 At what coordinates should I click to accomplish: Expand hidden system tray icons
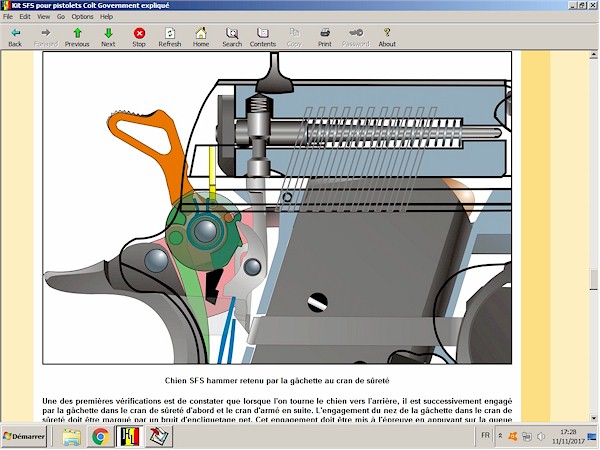[x=500, y=436]
